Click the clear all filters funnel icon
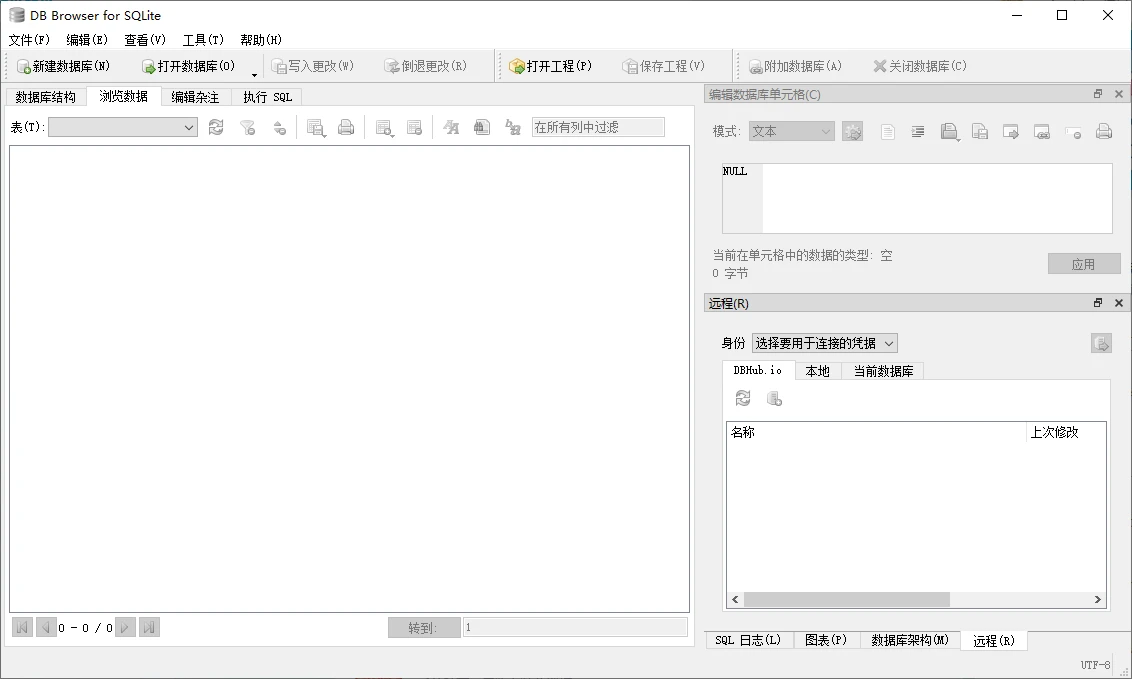This screenshot has width=1132, height=679. coord(248,128)
